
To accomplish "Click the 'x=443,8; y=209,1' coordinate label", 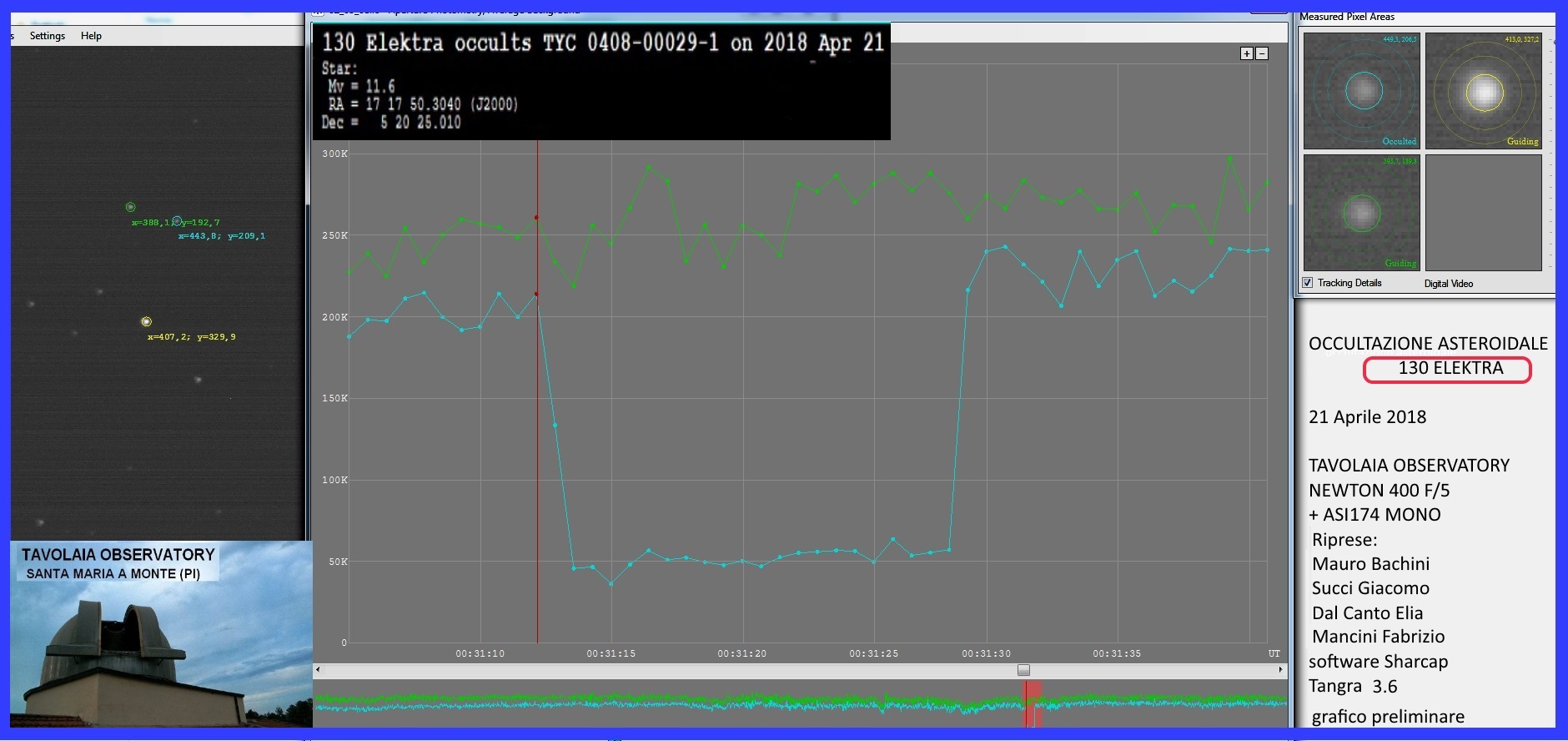I will (x=221, y=236).
